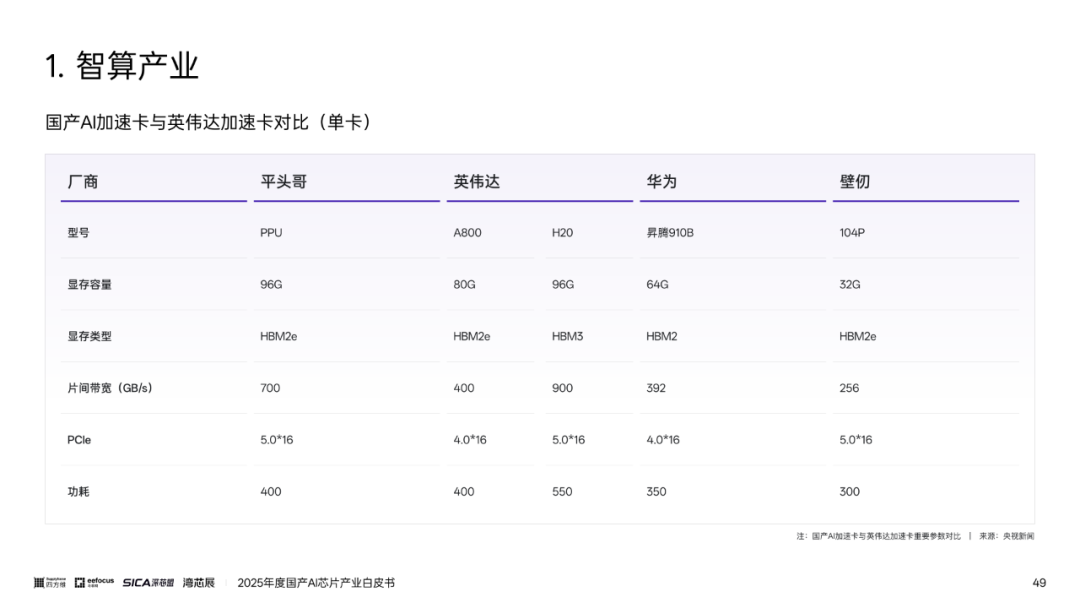Click the eefocus logo in the footer

click(x=94, y=583)
